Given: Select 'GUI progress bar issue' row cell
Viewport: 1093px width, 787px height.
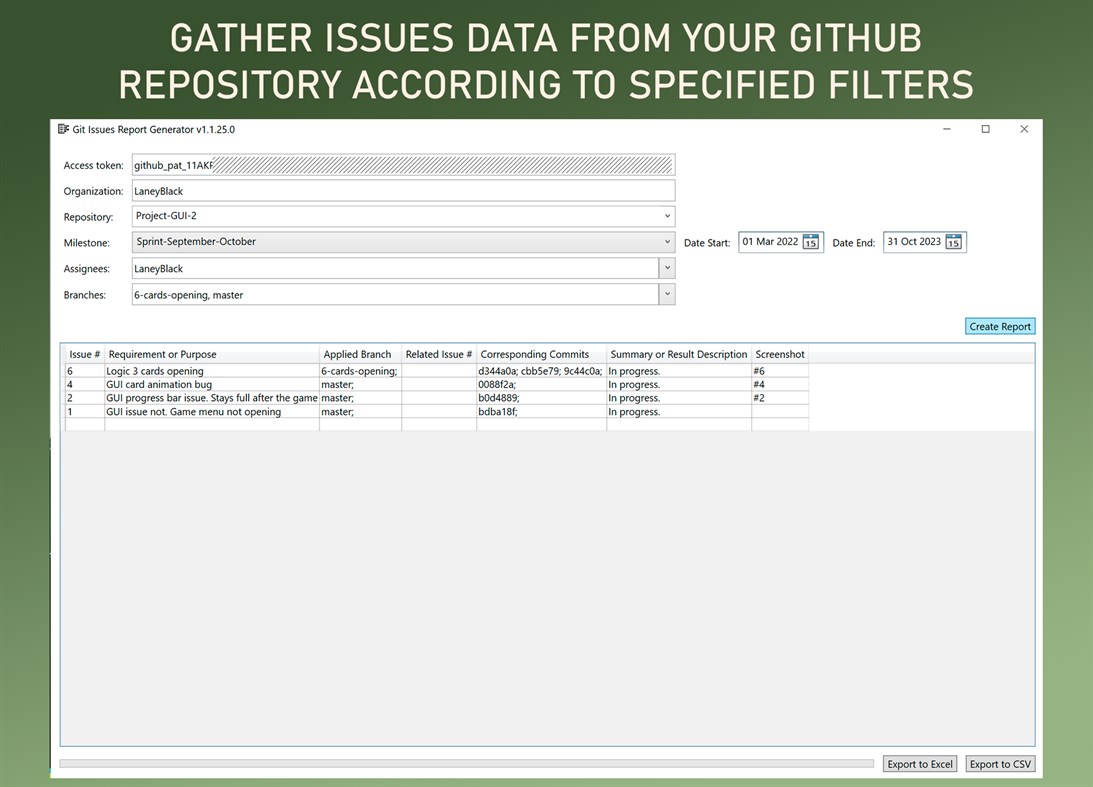Looking at the screenshot, I should coord(212,398).
